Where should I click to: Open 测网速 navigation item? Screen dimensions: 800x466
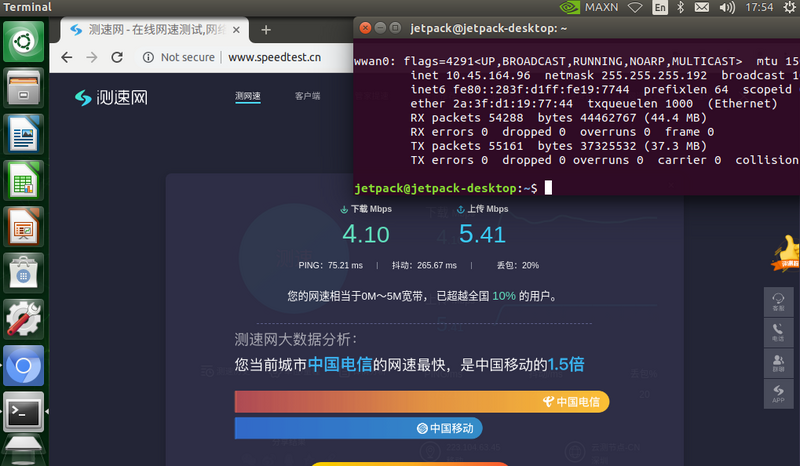(x=248, y=96)
